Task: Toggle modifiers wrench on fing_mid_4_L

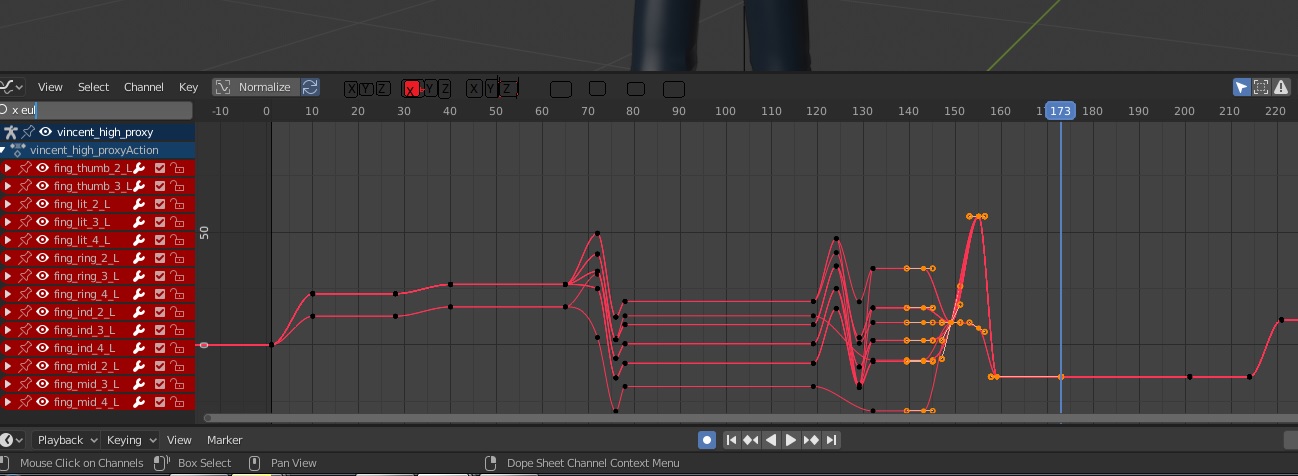Action: 140,402
